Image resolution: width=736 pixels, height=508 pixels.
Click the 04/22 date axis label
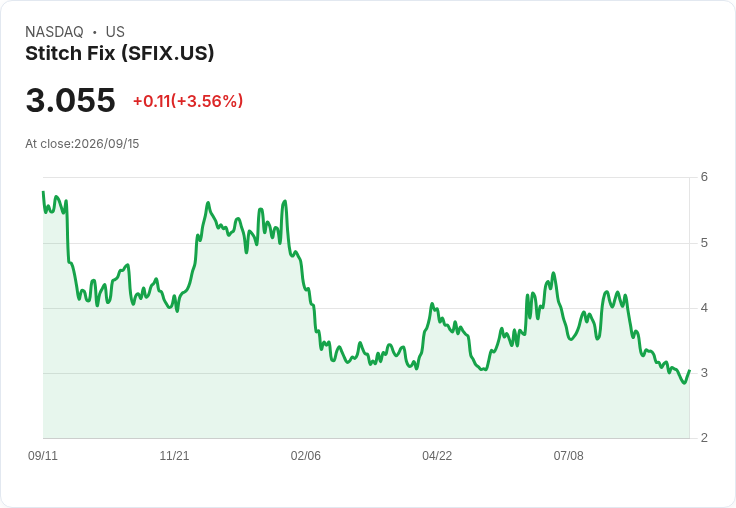437,456
